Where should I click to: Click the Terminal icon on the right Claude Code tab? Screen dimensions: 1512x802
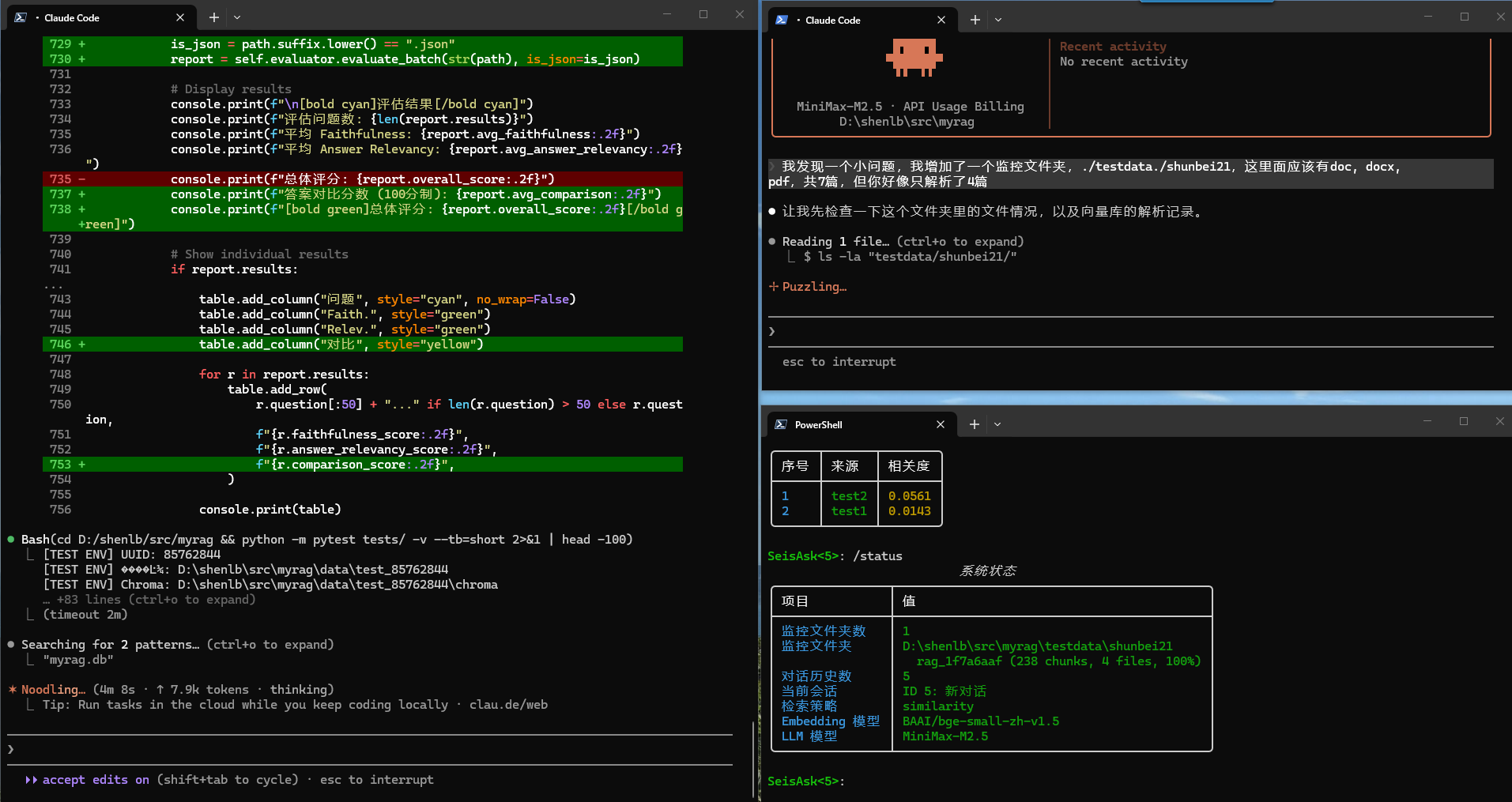781,20
